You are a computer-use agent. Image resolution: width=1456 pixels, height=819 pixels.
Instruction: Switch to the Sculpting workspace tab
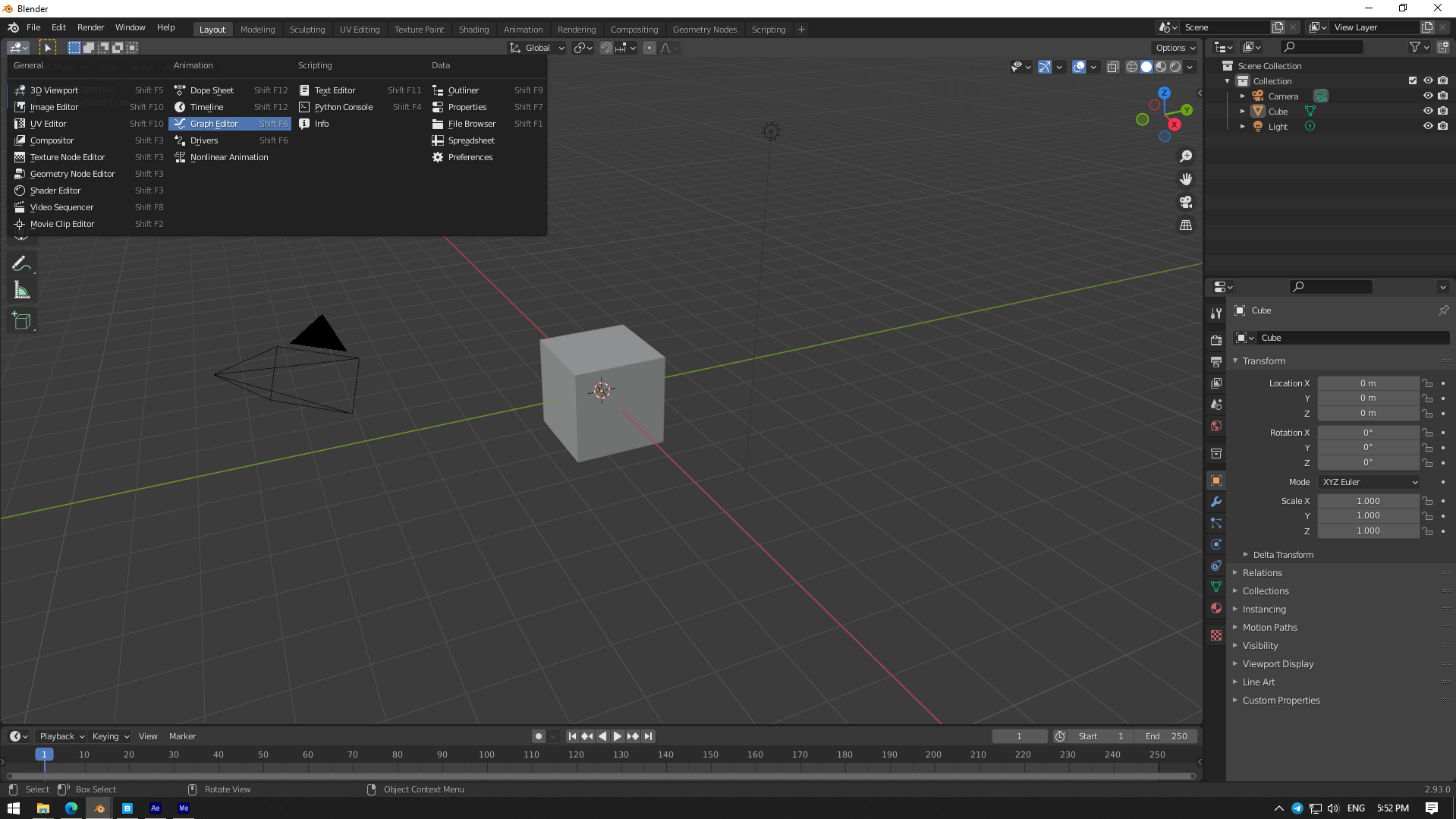tap(307, 29)
